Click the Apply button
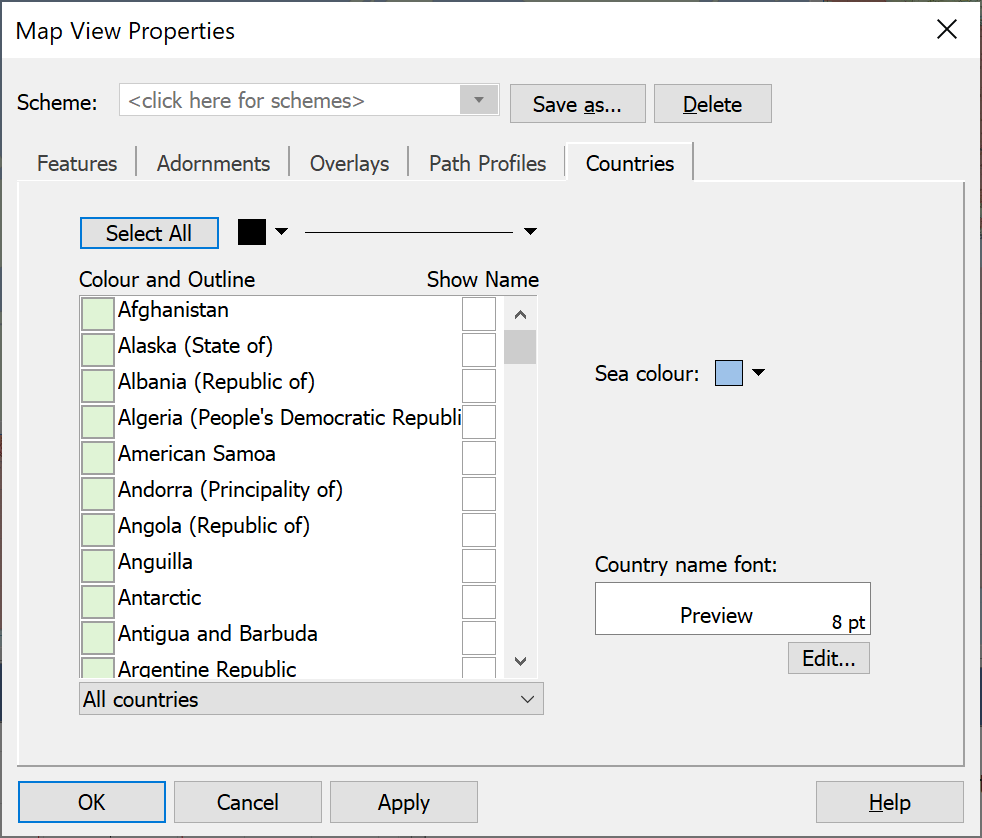Viewport: 982px width, 838px height. point(404,802)
